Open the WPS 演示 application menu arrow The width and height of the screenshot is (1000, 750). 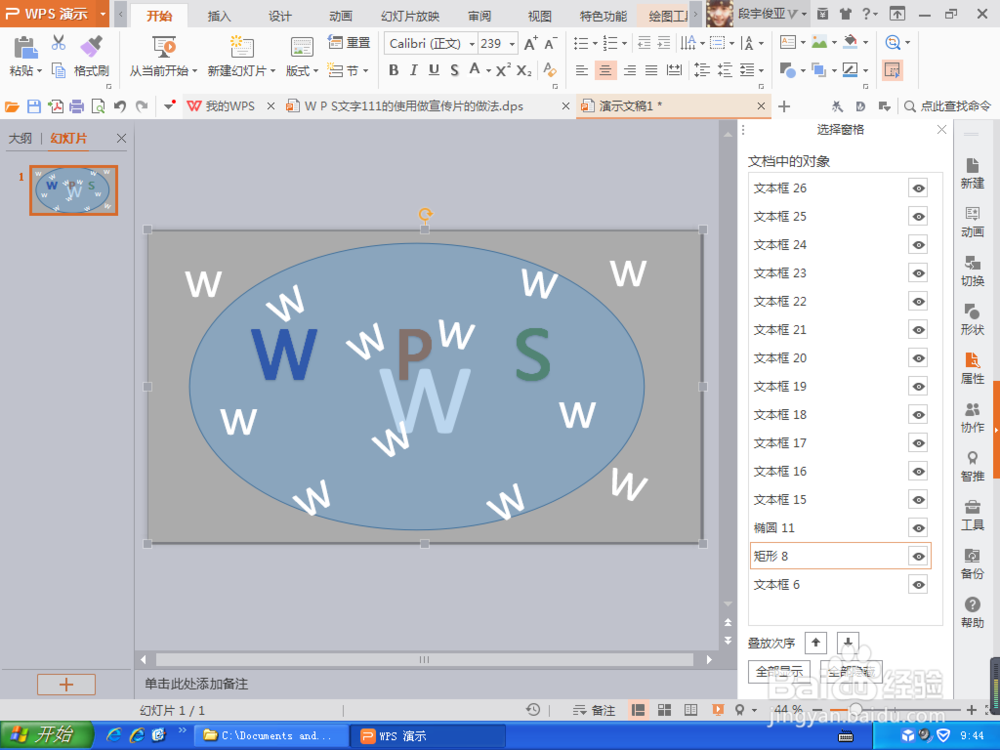pos(103,13)
